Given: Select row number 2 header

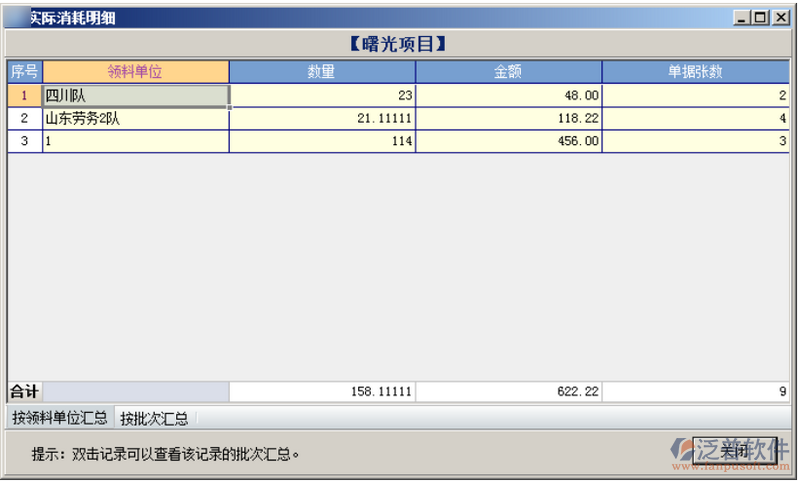Looking at the screenshot, I should click(24, 118).
